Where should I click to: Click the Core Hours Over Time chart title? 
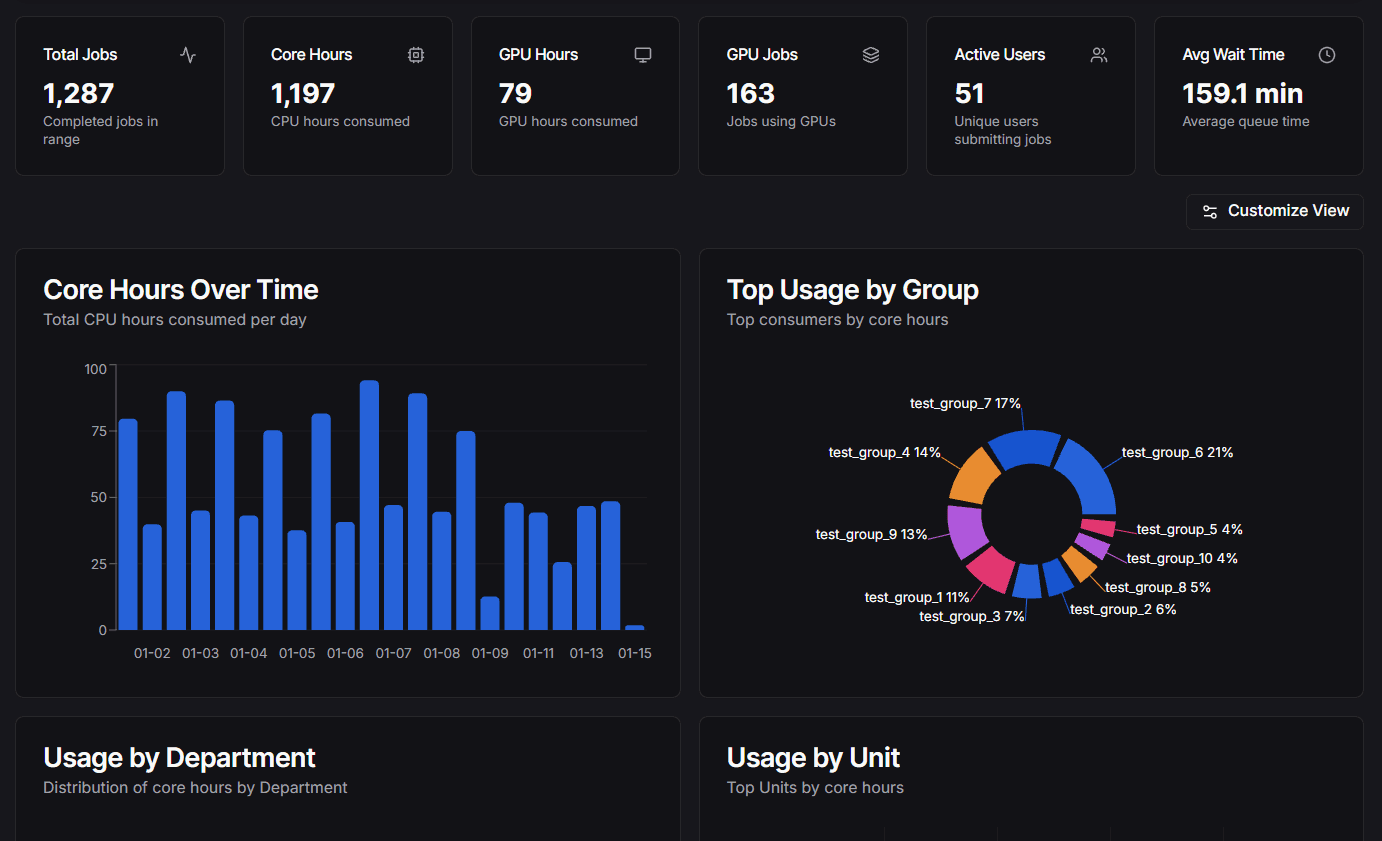click(180, 289)
